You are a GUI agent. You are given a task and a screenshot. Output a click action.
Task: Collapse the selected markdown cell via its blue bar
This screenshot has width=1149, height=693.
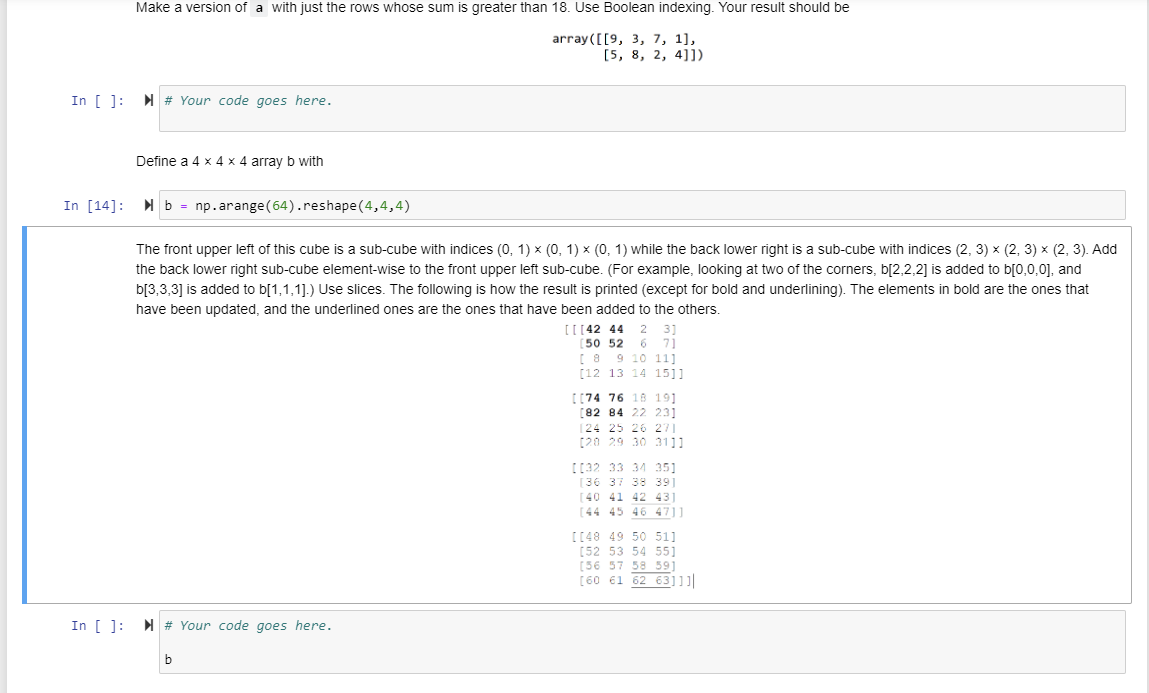click(x=23, y=410)
